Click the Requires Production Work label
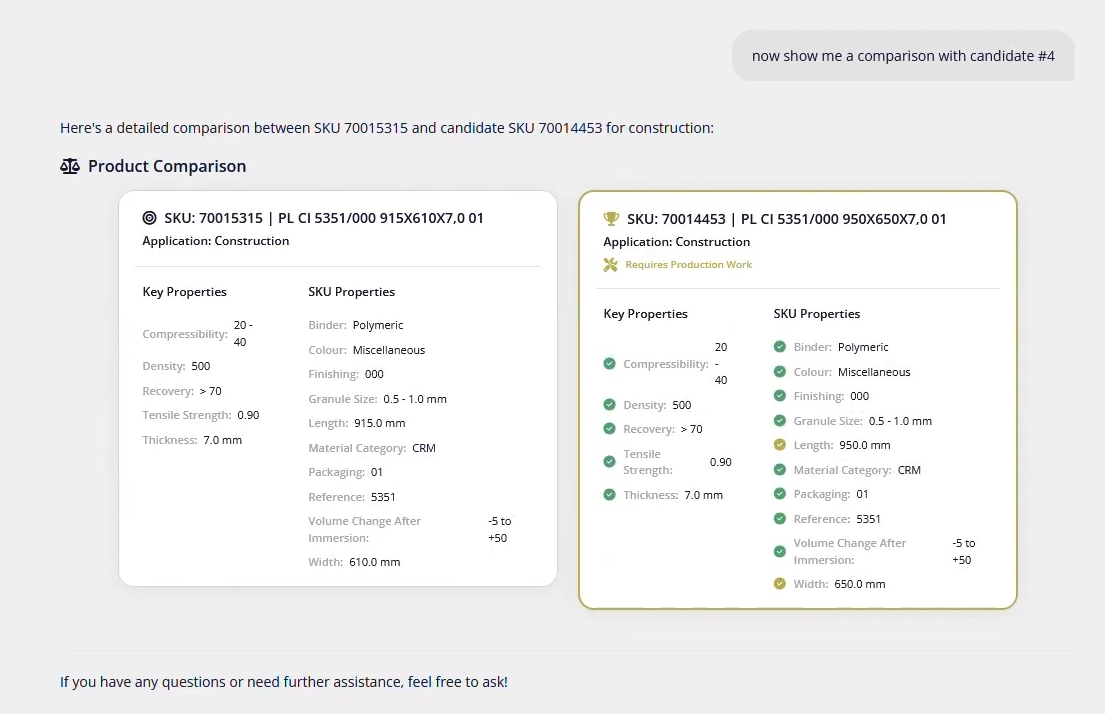The width and height of the screenshot is (1105, 714). 689,264
